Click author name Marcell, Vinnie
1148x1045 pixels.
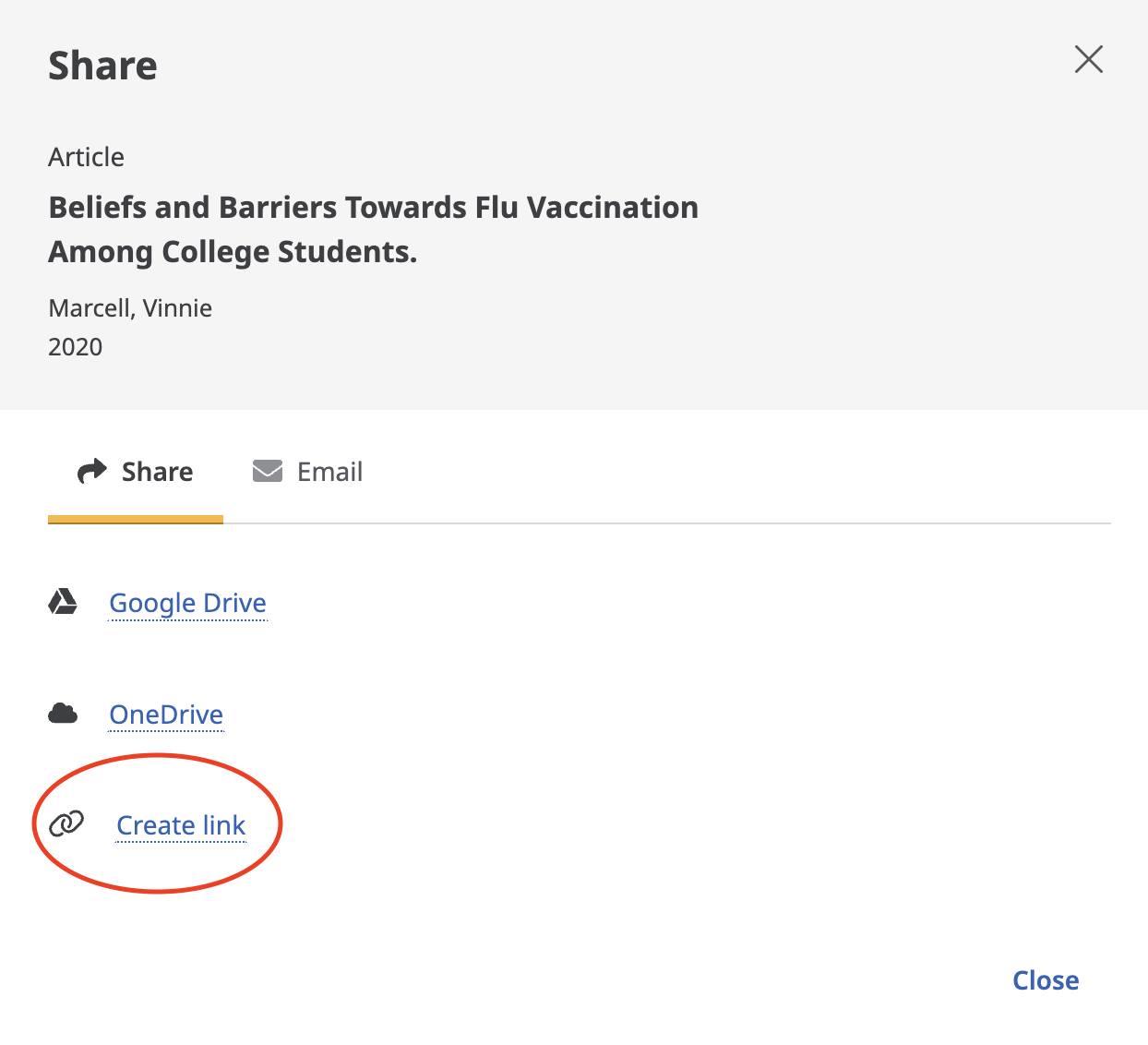pyautogui.click(x=130, y=308)
